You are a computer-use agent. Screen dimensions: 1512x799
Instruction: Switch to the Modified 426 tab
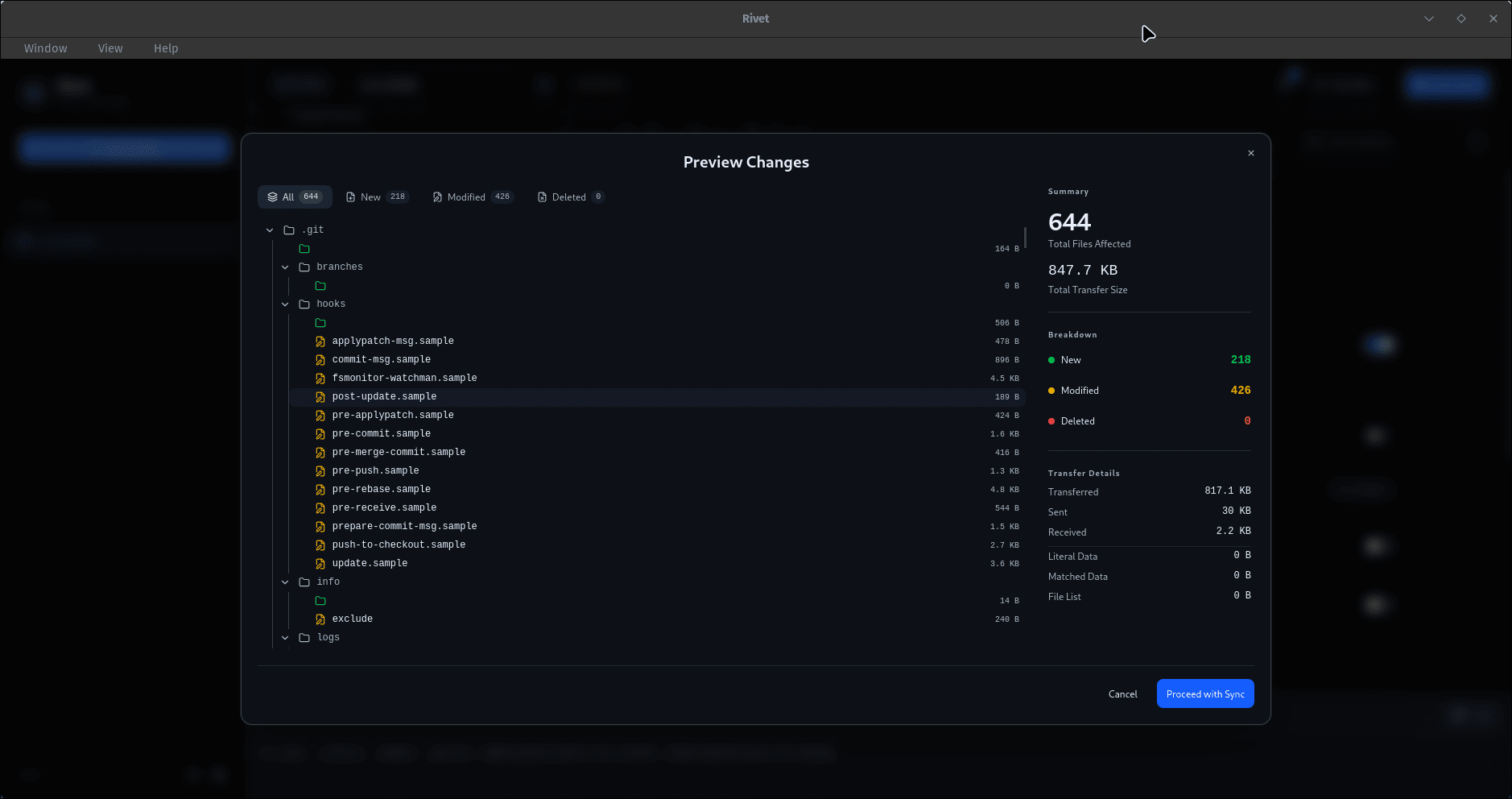pyautogui.click(x=473, y=197)
